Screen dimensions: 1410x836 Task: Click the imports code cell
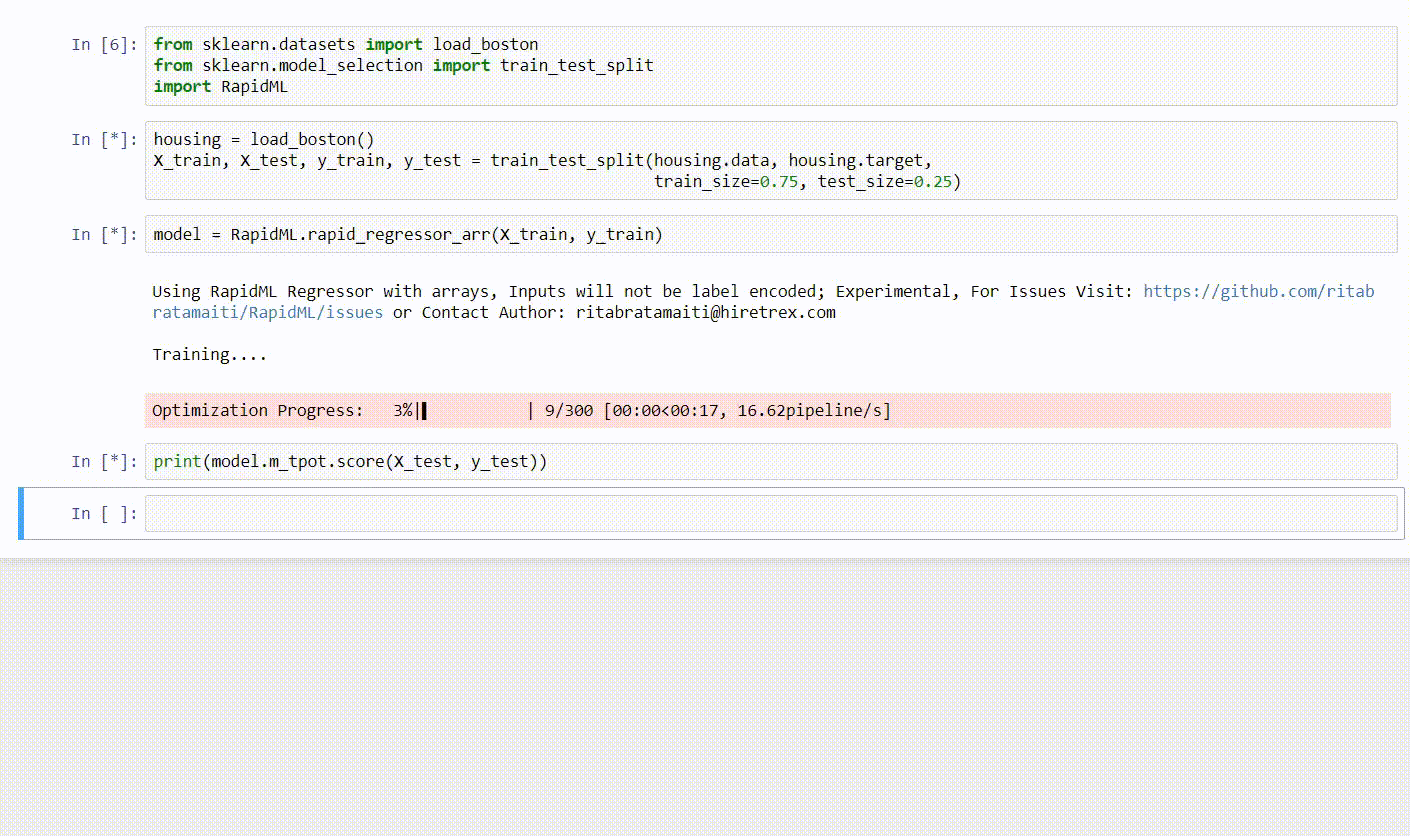[771, 66]
